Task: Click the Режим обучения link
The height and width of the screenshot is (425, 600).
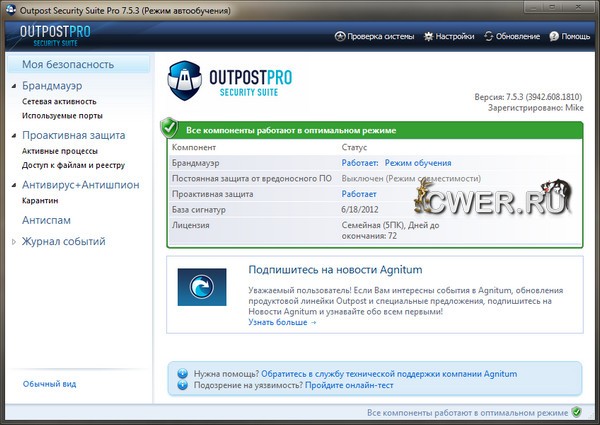Action: click(x=417, y=162)
